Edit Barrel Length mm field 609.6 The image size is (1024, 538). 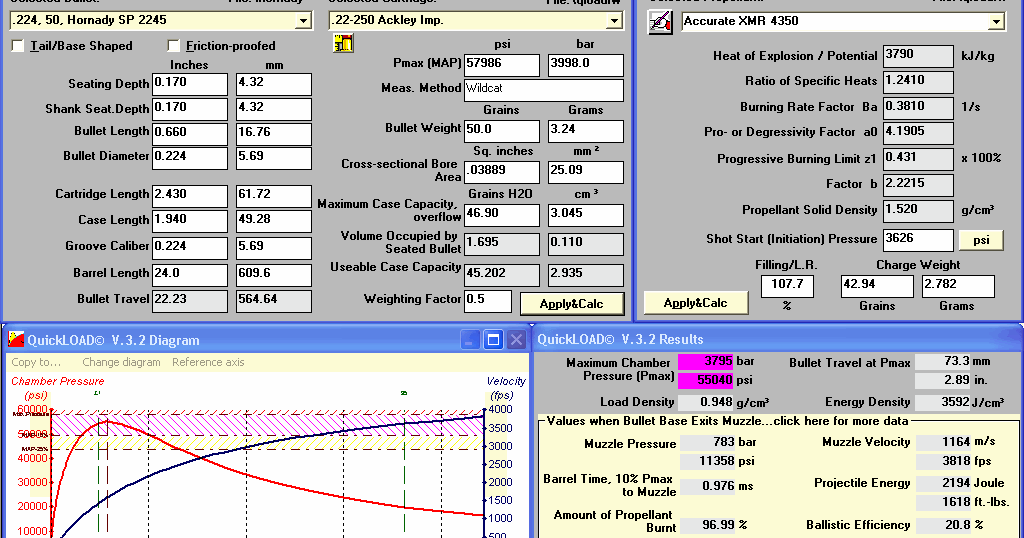tap(273, 275)
